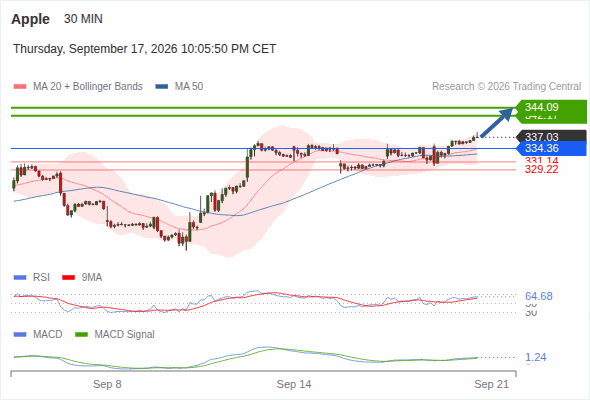
Task: Click the MACD Signal green legend swatch
Action: pos(82,335)
